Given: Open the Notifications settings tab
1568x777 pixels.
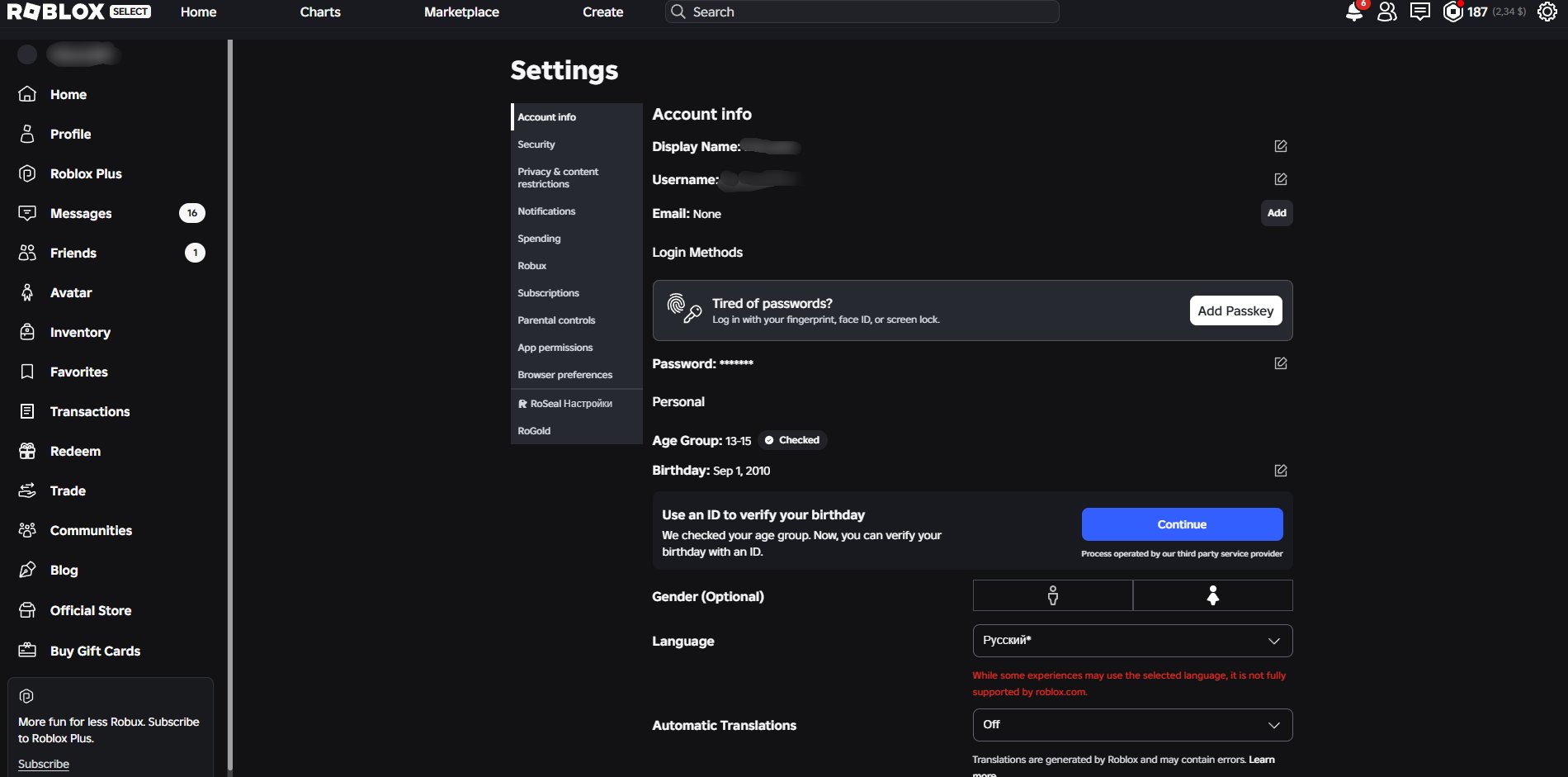Looking at the screenshot, I should (577, 211).
